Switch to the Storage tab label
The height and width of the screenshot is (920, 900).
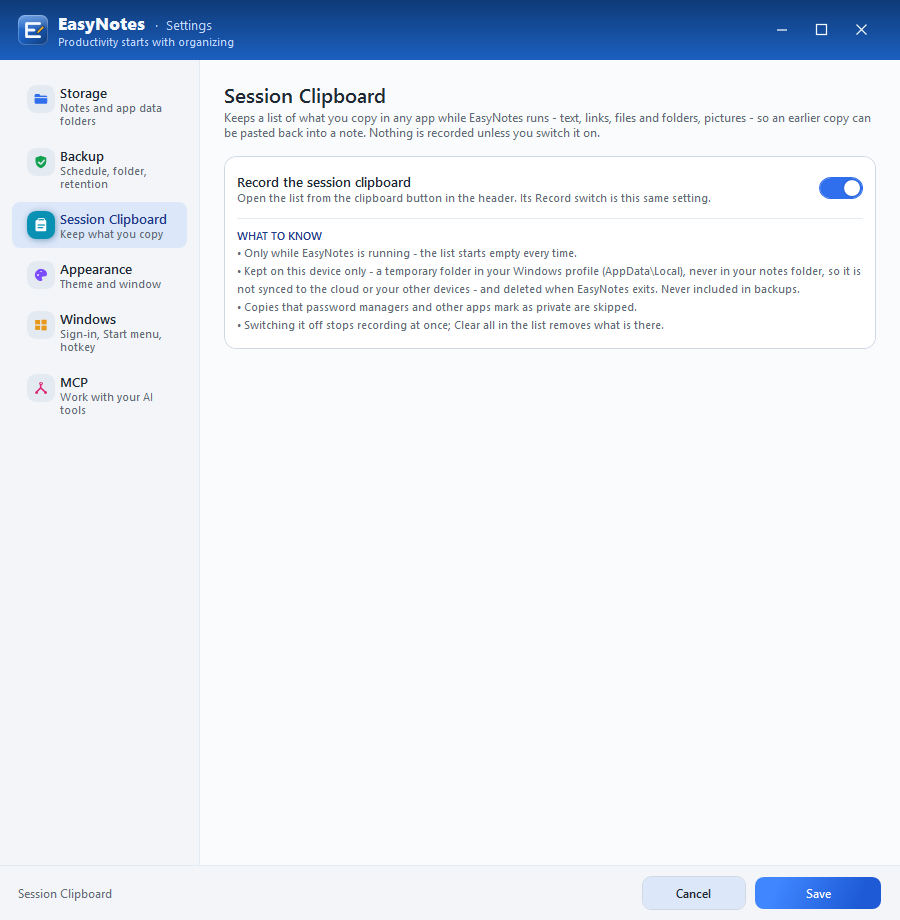(x=83, y=94)
